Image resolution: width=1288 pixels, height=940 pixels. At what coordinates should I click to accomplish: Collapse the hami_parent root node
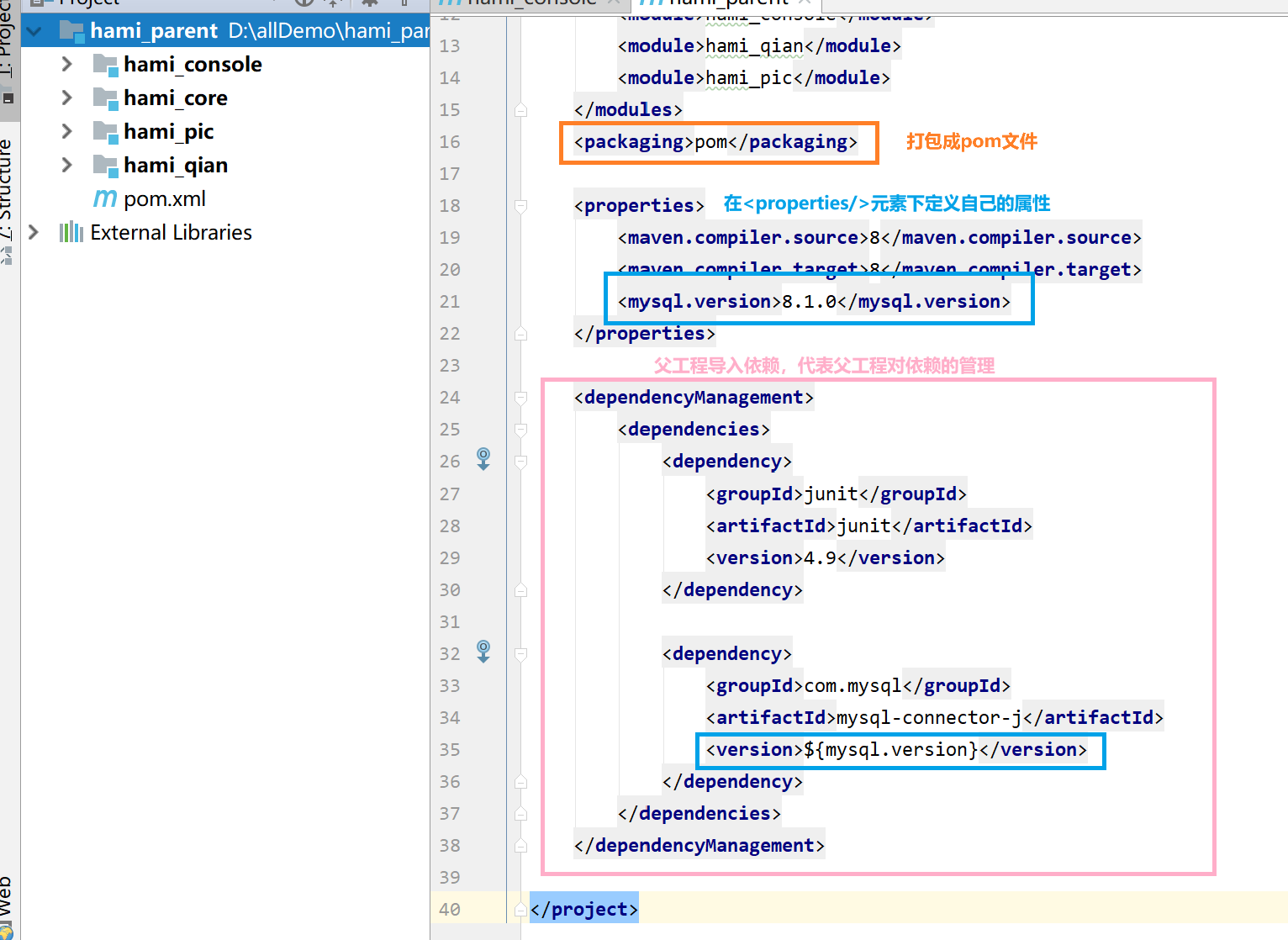point(34,31)
